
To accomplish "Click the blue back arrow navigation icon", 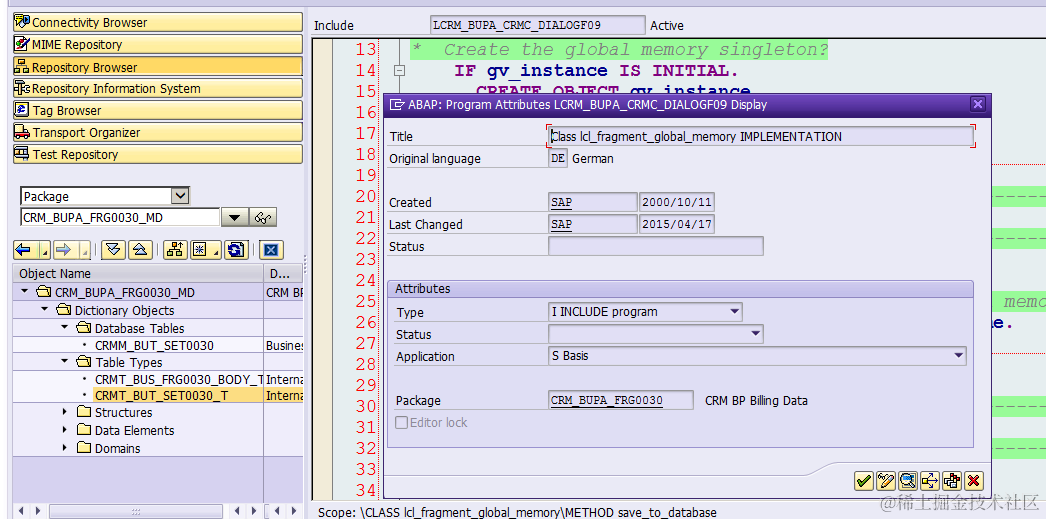I will pos(23,250).
